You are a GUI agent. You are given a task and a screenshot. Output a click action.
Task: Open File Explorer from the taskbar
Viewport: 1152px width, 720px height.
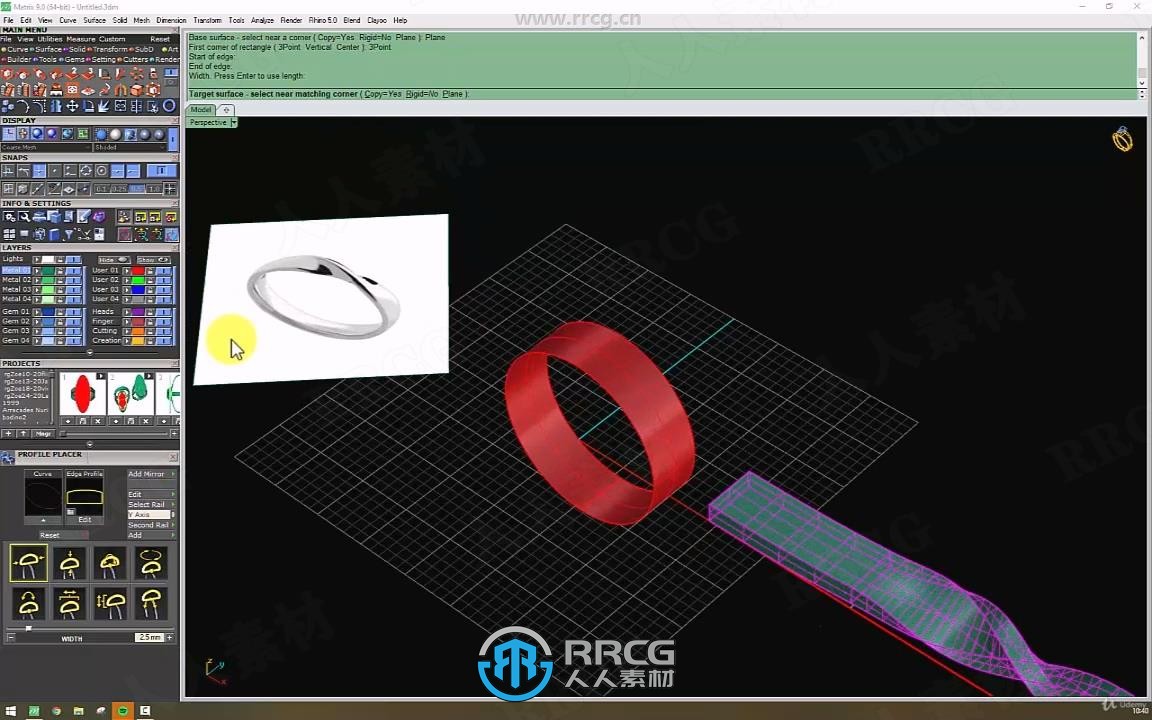tap(78, 711)
